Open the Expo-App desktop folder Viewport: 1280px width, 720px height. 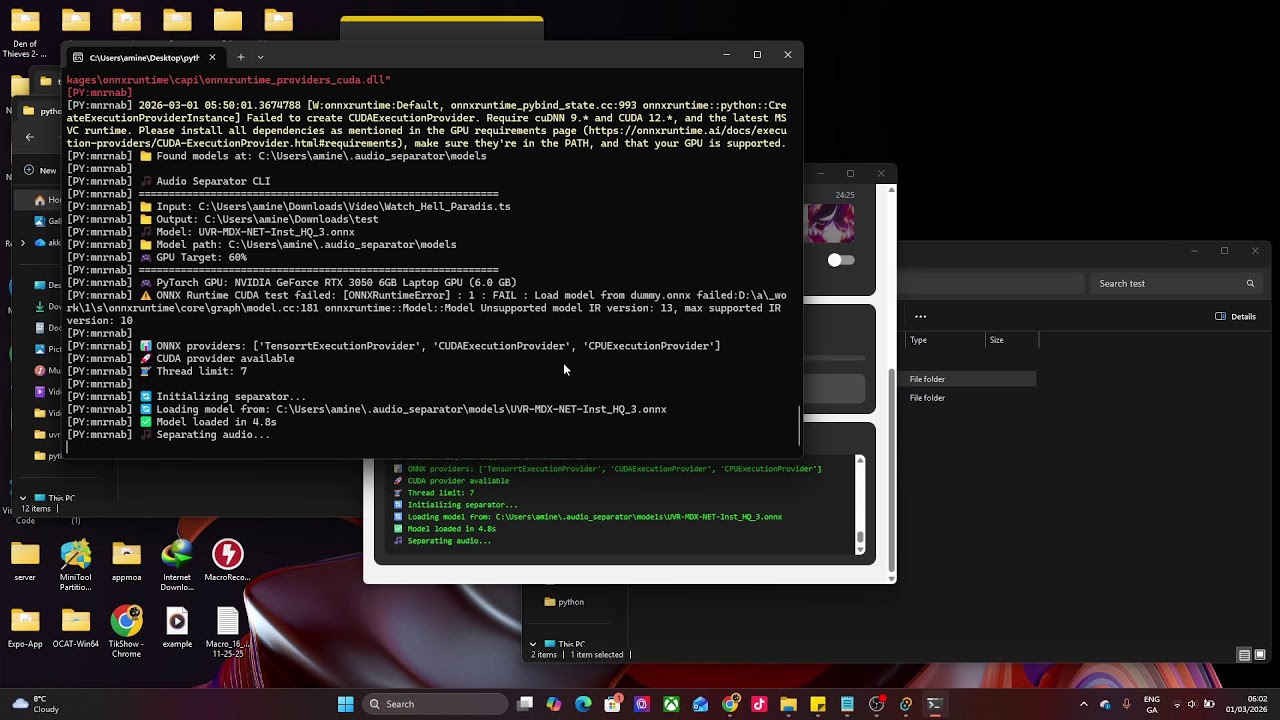coord(25,627)
